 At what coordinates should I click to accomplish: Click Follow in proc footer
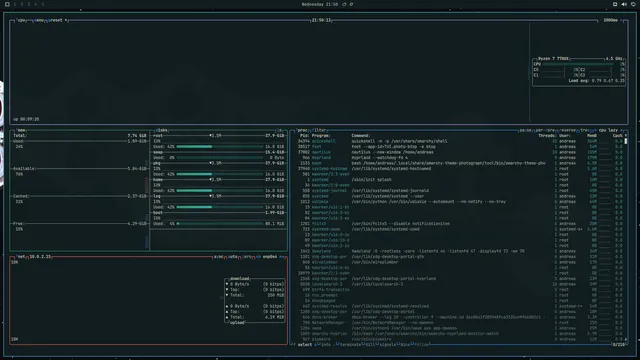[422, 344]
